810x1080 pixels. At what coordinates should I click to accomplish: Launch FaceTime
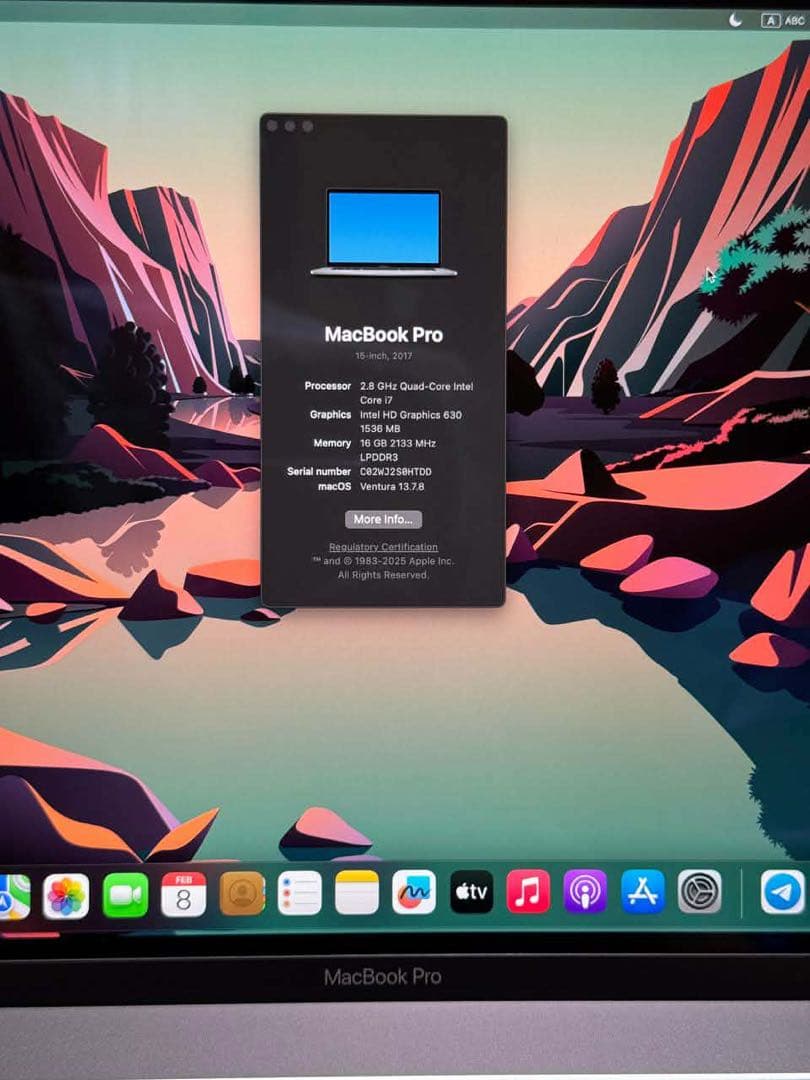click(x=122, y=891)
